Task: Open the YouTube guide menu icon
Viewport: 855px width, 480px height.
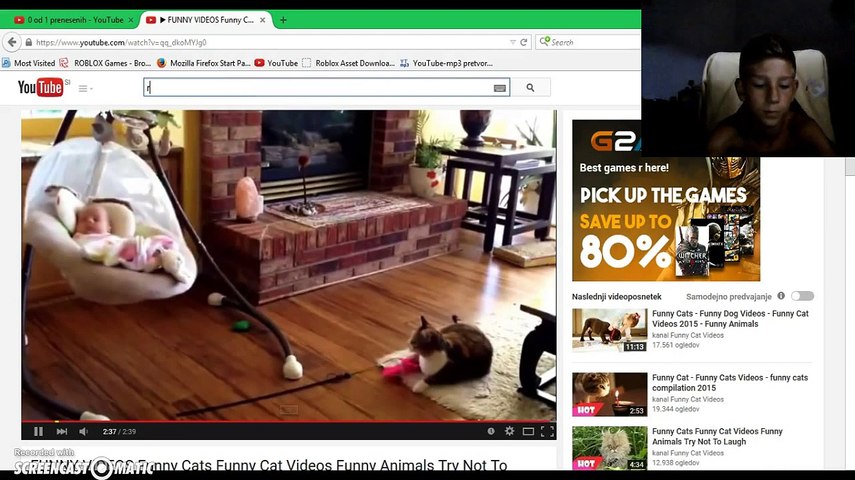Action: tap(85, 88)
